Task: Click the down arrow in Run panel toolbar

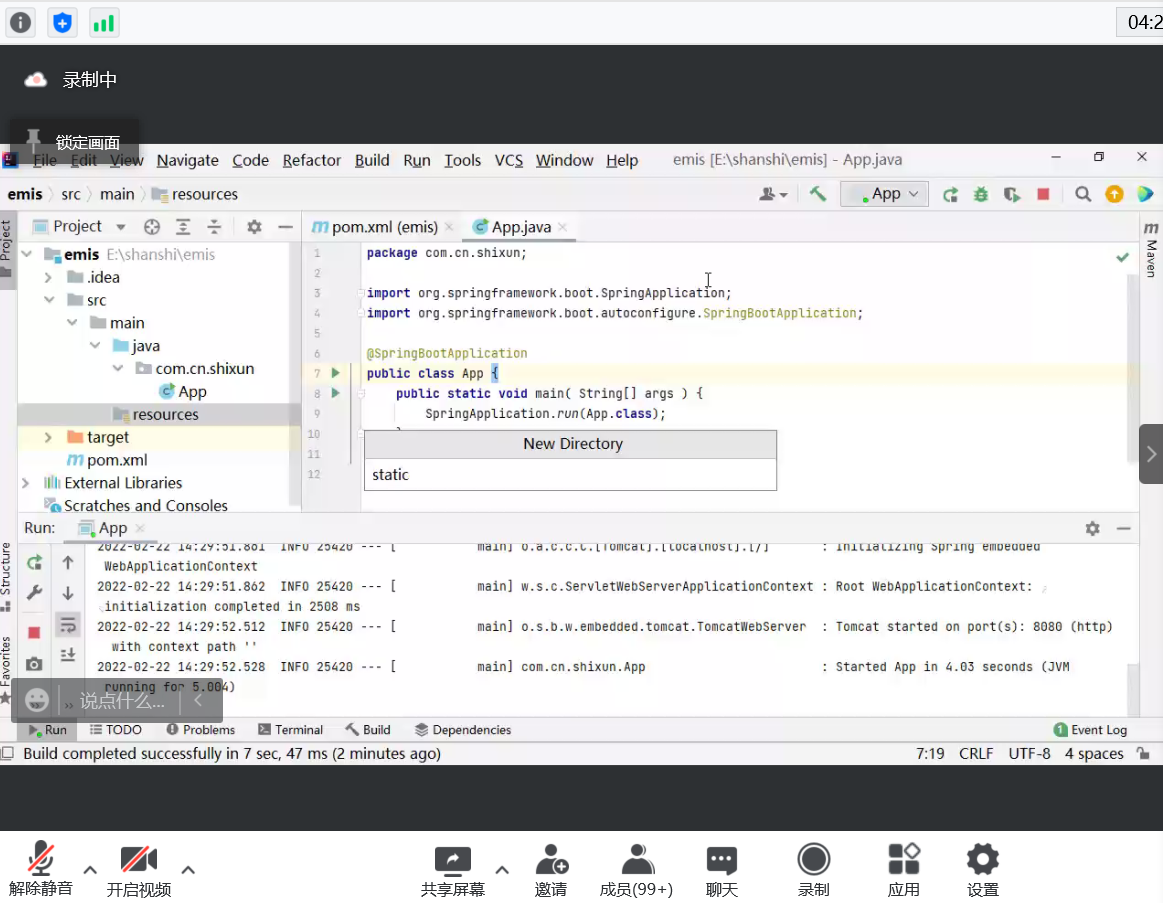Action: (67, 593)
